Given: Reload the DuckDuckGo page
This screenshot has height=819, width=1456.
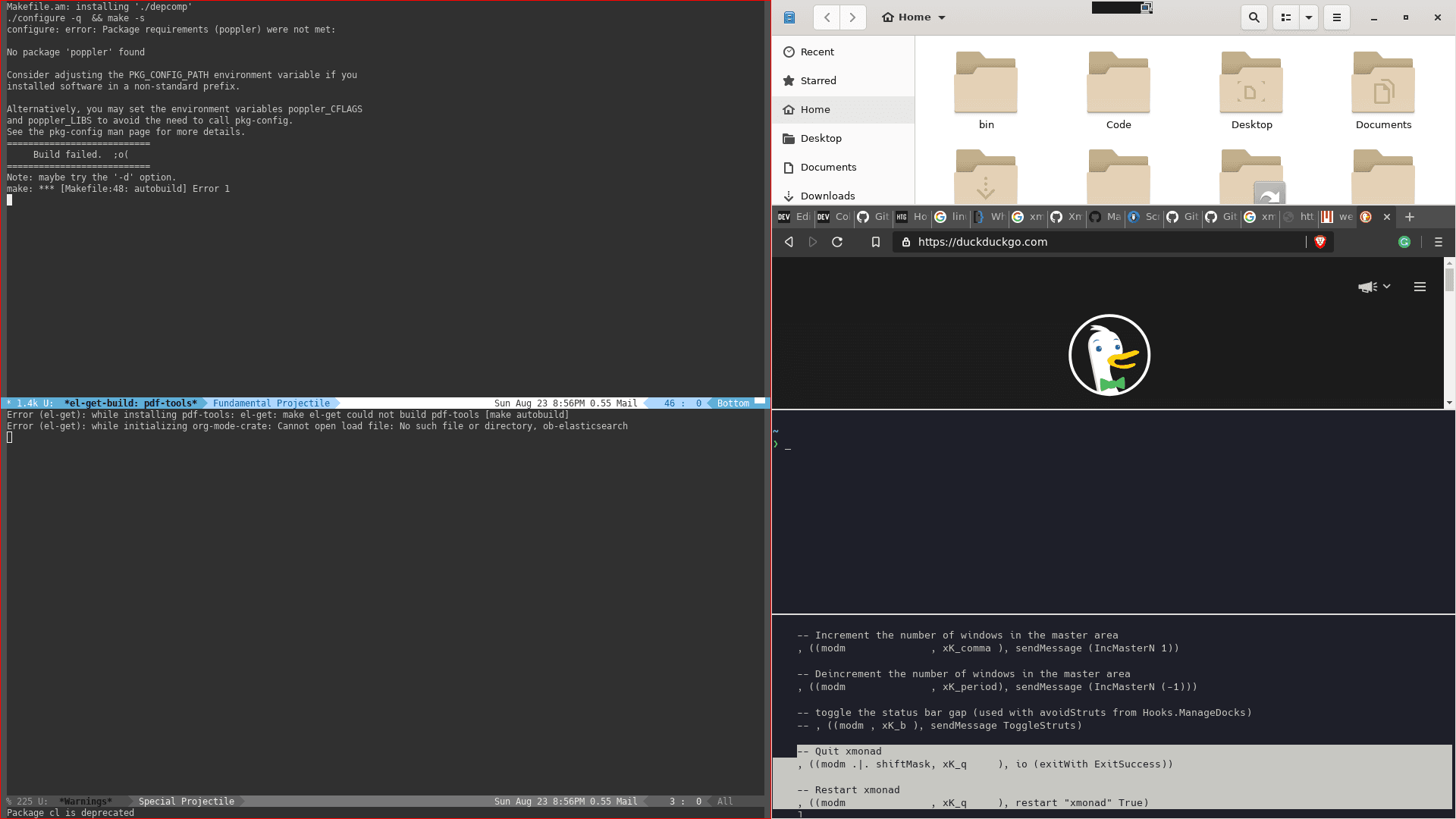Looking at the screenshot, I should tap(837, 242).
